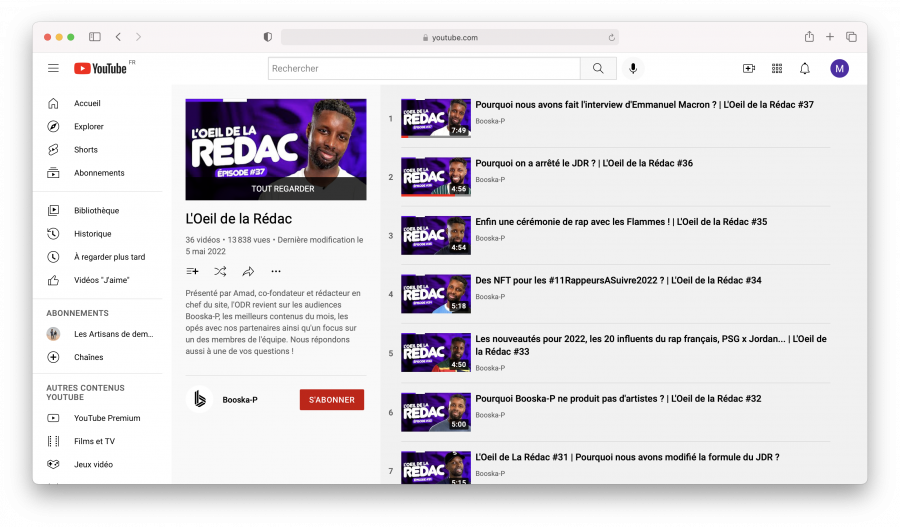This screenshot has width=900, height=527.
Task: Open the Create video icon
Action: 748,68
